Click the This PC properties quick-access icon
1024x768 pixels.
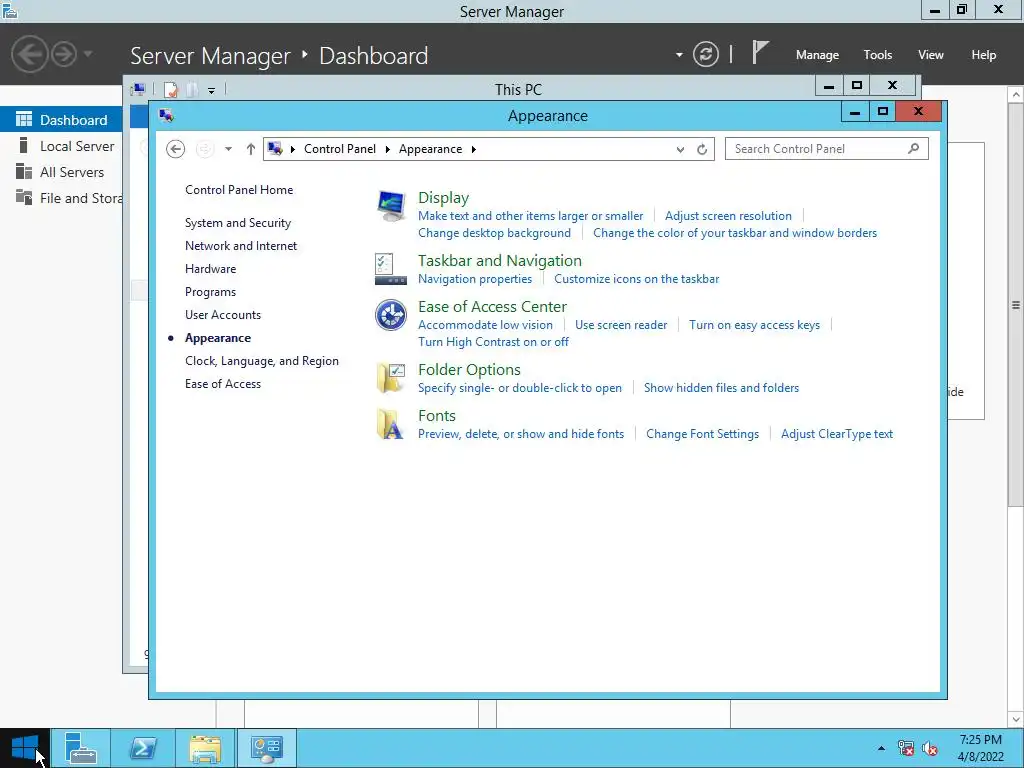coord(170,89)
